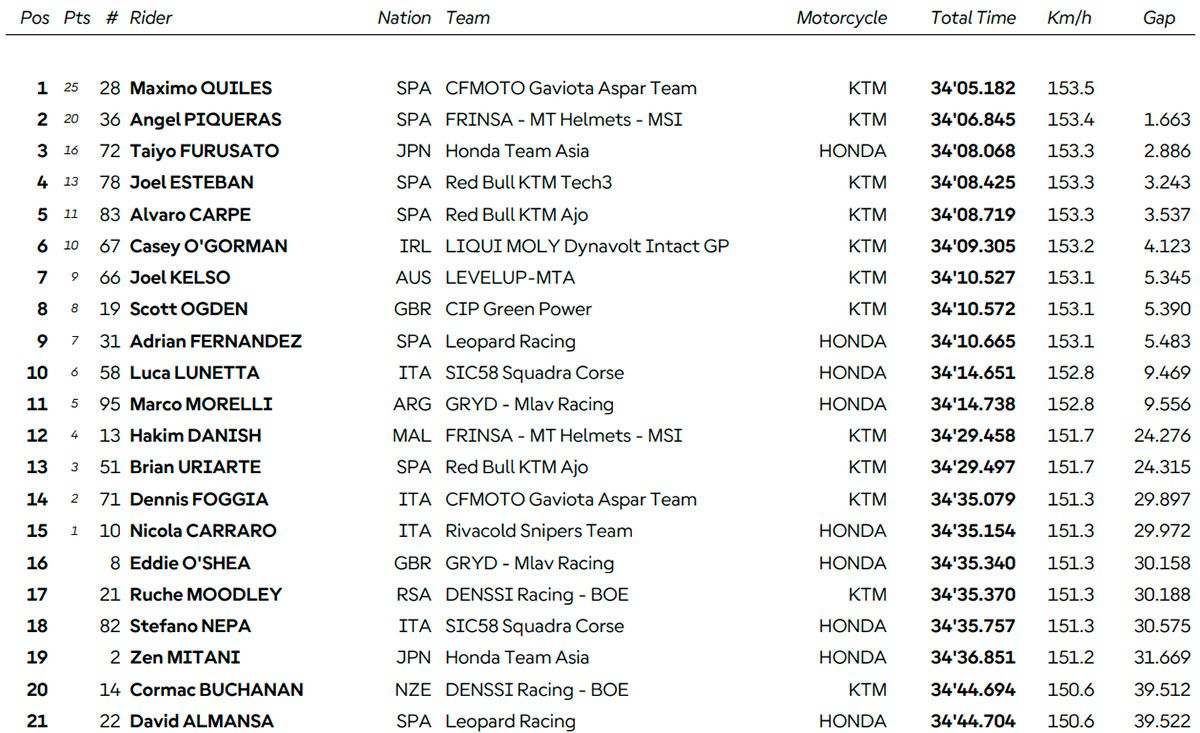Click the Red Bull KTM Tech3 team
The height and width of the screenshot is (733, 1200).
(528, 183)
